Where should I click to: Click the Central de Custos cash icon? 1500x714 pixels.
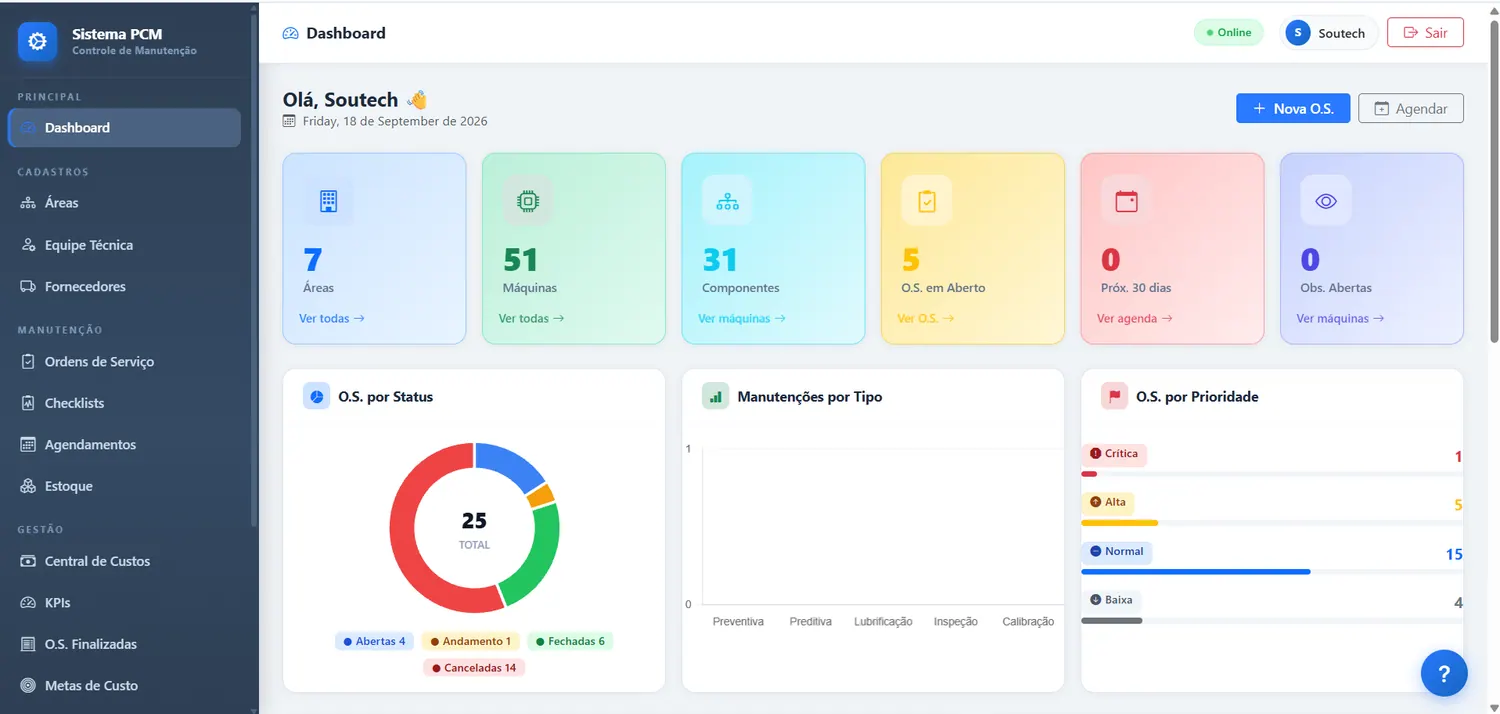[x=28, y=561]
